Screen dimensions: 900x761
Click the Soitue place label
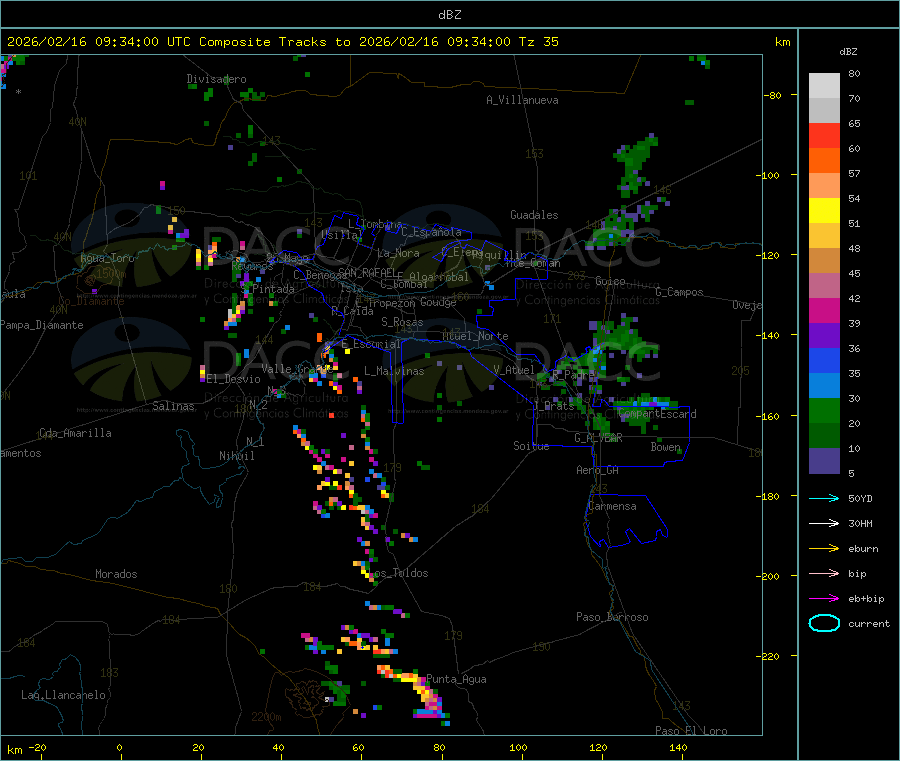pyautogui.click(x=531, y=446)
